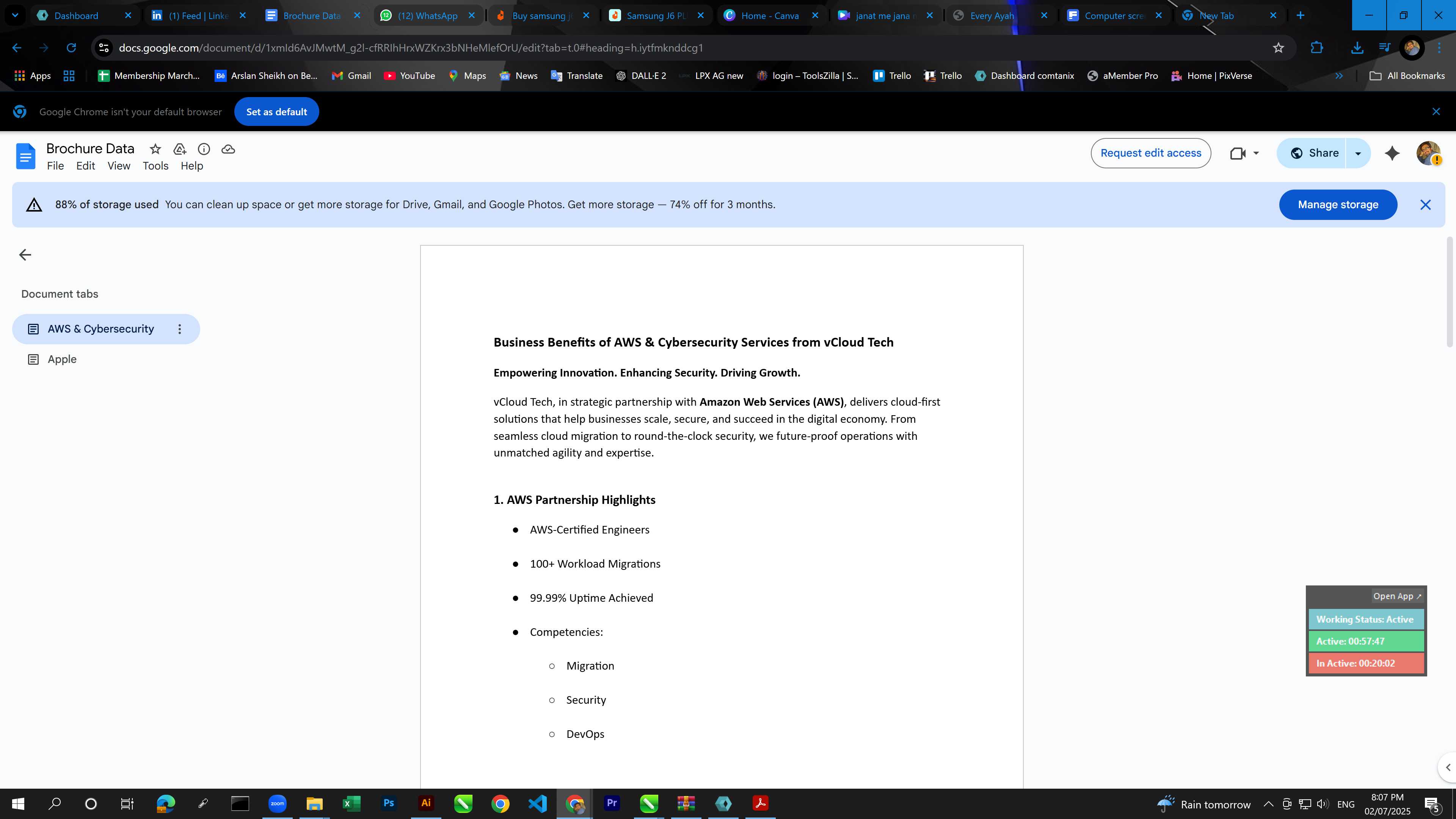Image resolution: width=1456 pixels, height=819 pixels.
Task: Show more bookmarks with double chevron
Action: tap(1338, 76)
